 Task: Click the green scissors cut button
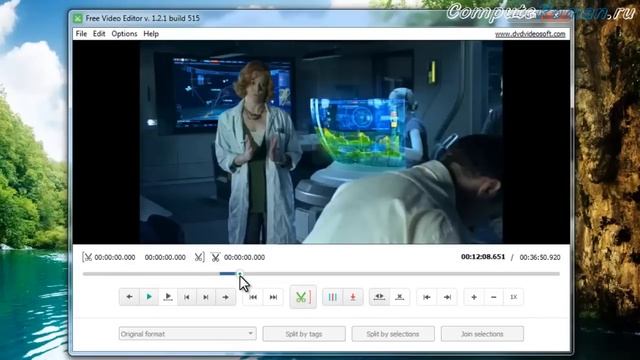[303, 297]
